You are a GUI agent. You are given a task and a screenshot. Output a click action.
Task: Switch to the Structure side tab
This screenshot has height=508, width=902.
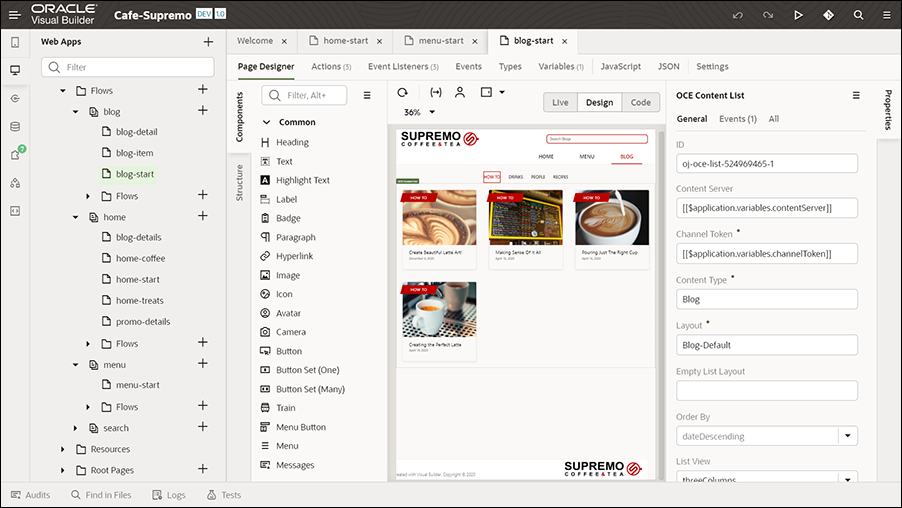(240, 182)
